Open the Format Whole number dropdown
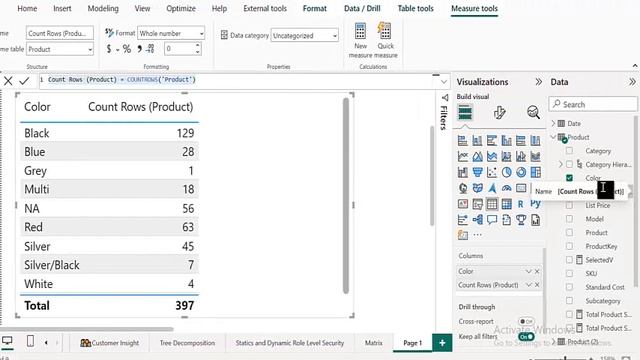Image resolution: width=640 pixels, height=360 pixels. (x=171, y=33)
